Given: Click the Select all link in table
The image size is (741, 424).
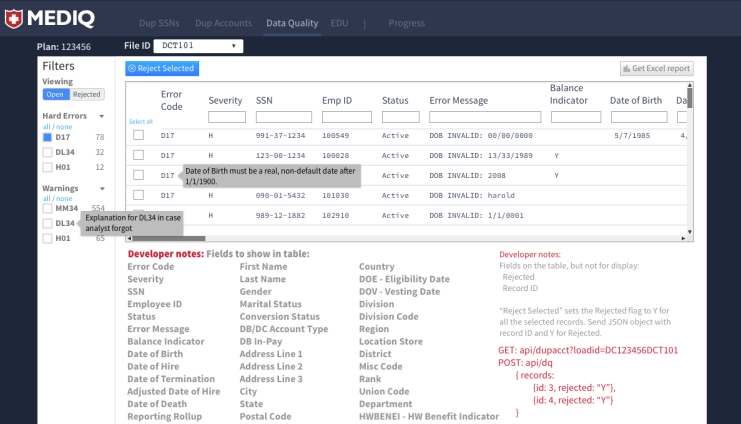Looking at the screenshot, I should (x=141, y=121).
